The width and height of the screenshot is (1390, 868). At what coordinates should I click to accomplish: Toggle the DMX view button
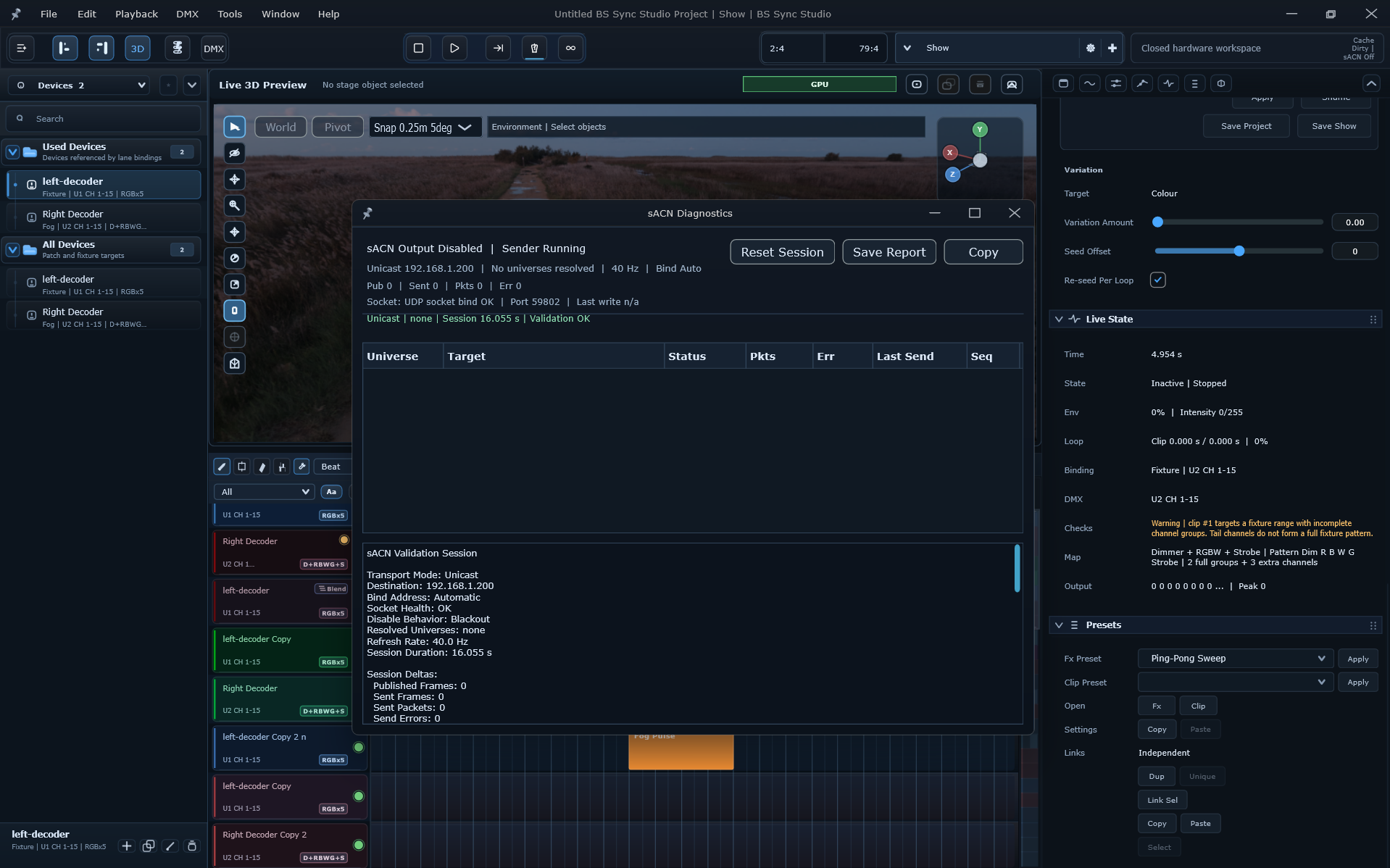click(x=214, y=49)
